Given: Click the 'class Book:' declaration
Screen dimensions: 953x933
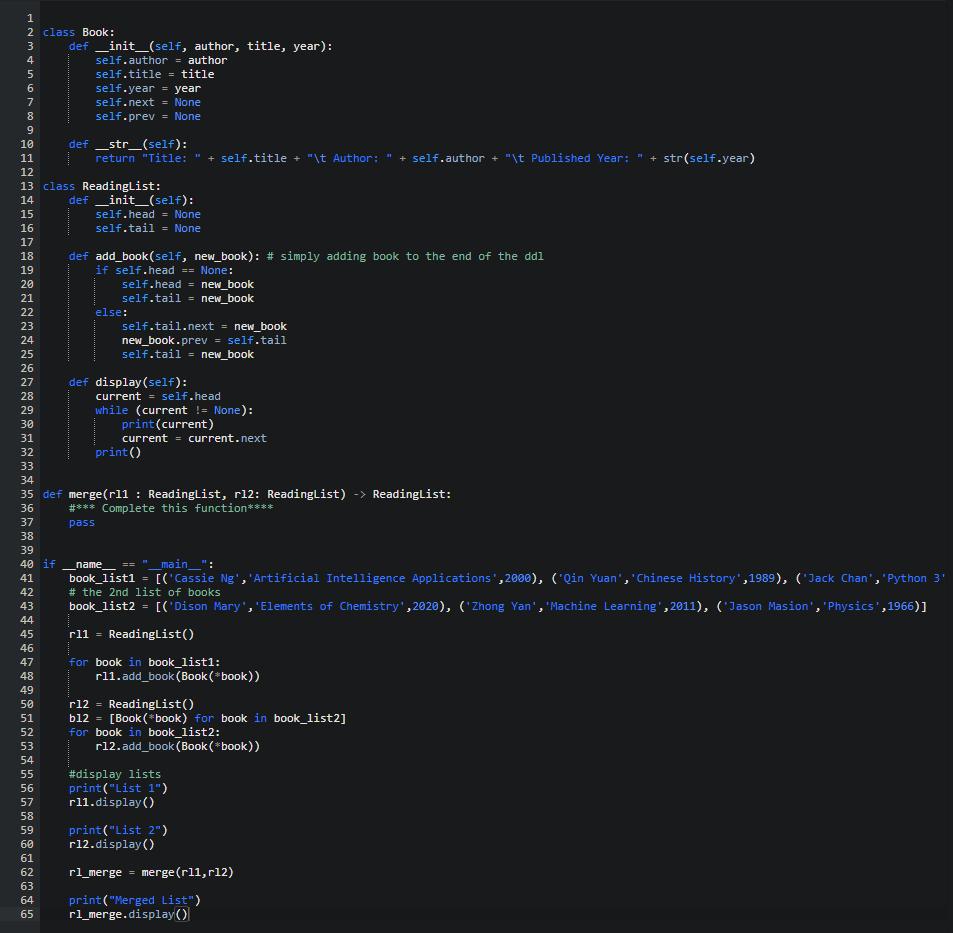Looking at the screenshot, I should tap(78, 32).
